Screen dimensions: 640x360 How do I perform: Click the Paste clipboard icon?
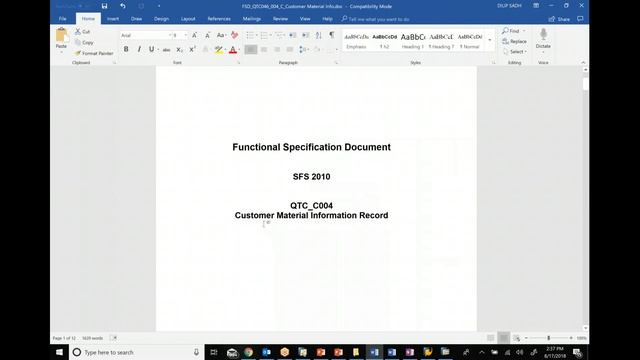tap(61, 35)
